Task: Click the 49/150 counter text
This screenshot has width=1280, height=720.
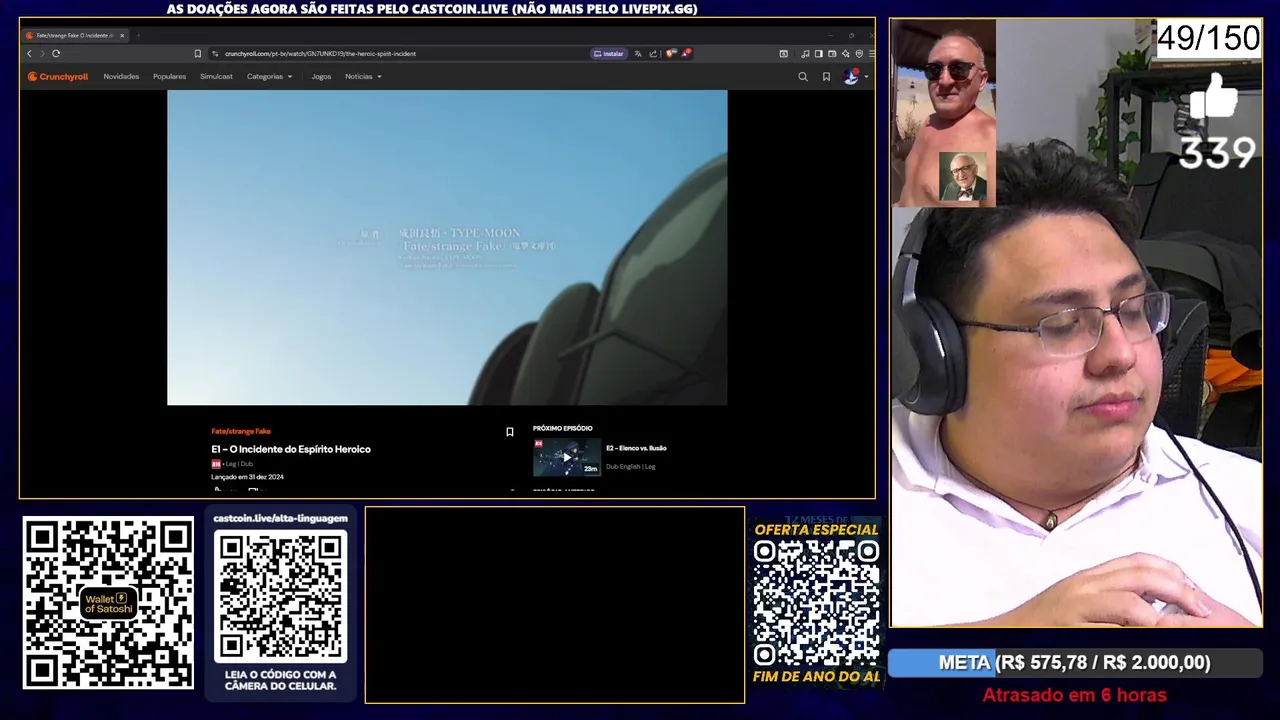Action: tap(1208, 38)
